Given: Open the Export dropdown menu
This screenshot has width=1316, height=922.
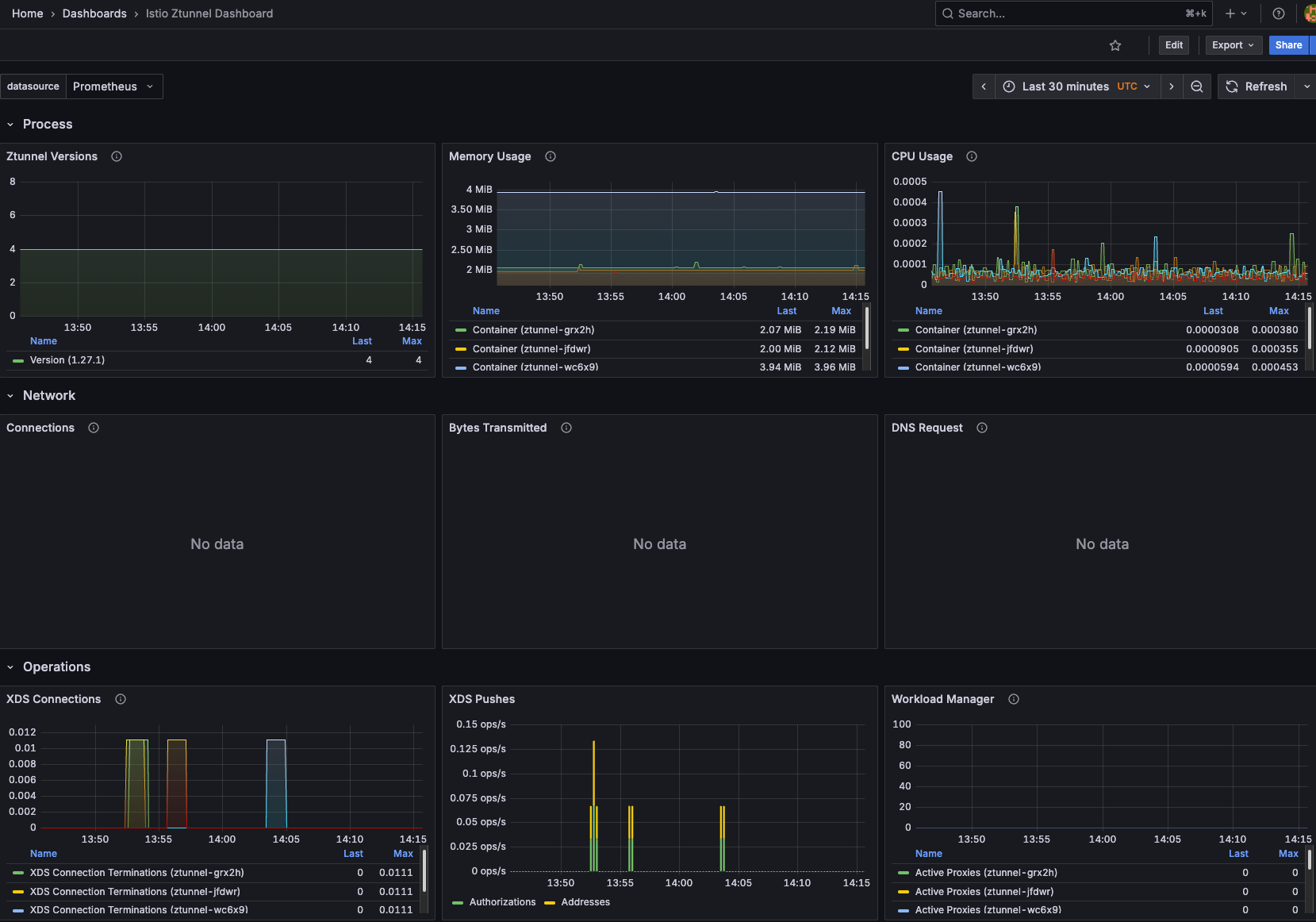Looking at the screenshot, I should [1233, 45].
